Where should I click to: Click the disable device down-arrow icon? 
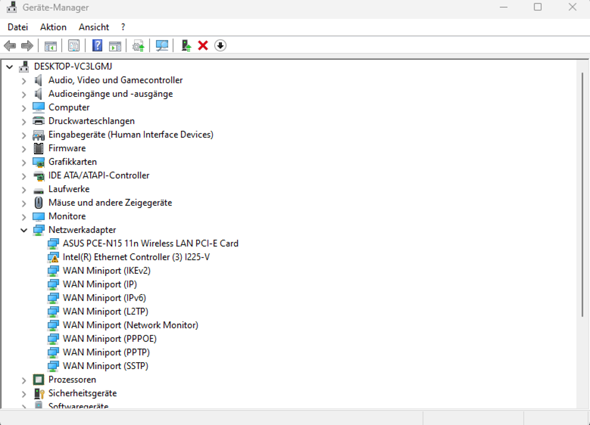(x=220, y=46)
